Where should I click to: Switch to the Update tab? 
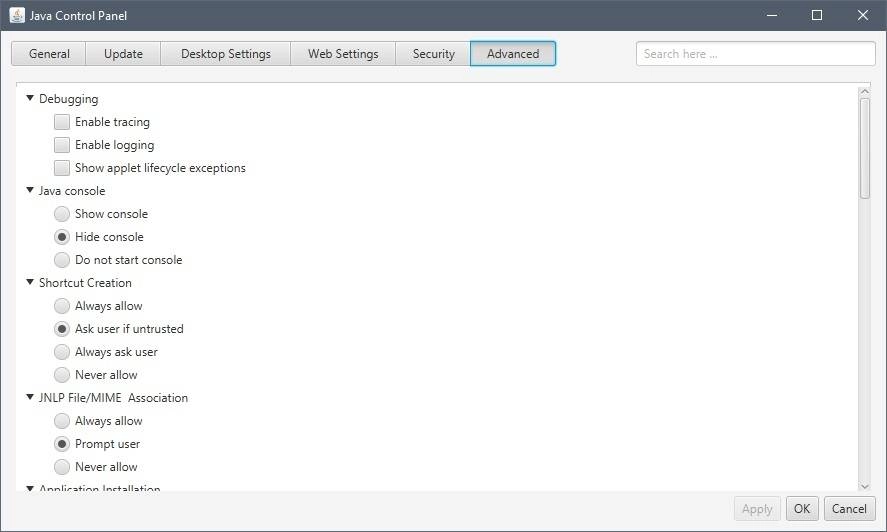(123, 54)
